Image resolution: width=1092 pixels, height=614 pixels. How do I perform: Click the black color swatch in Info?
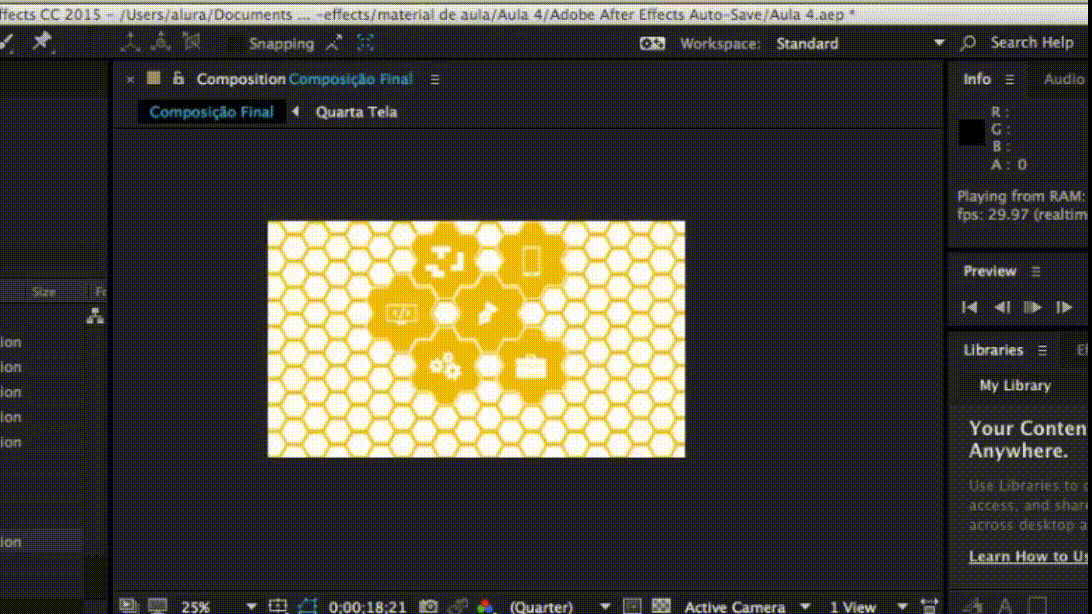point(972,132)
